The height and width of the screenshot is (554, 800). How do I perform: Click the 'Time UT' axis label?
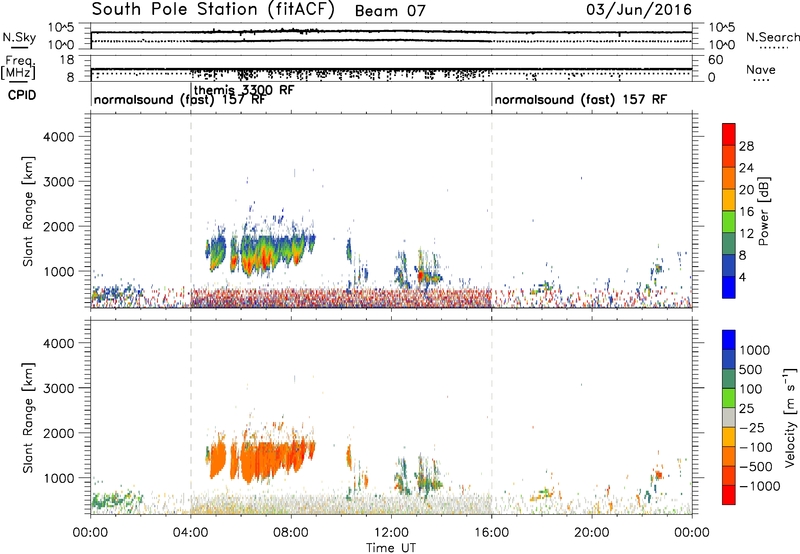[x=391, y=548]
